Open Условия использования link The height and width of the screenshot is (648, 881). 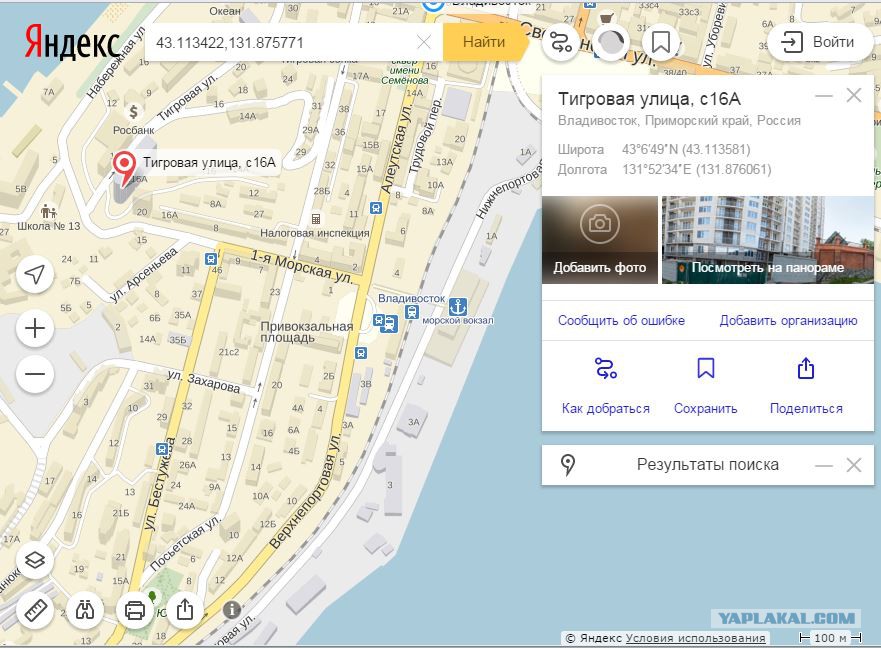(x=695, y=638)
